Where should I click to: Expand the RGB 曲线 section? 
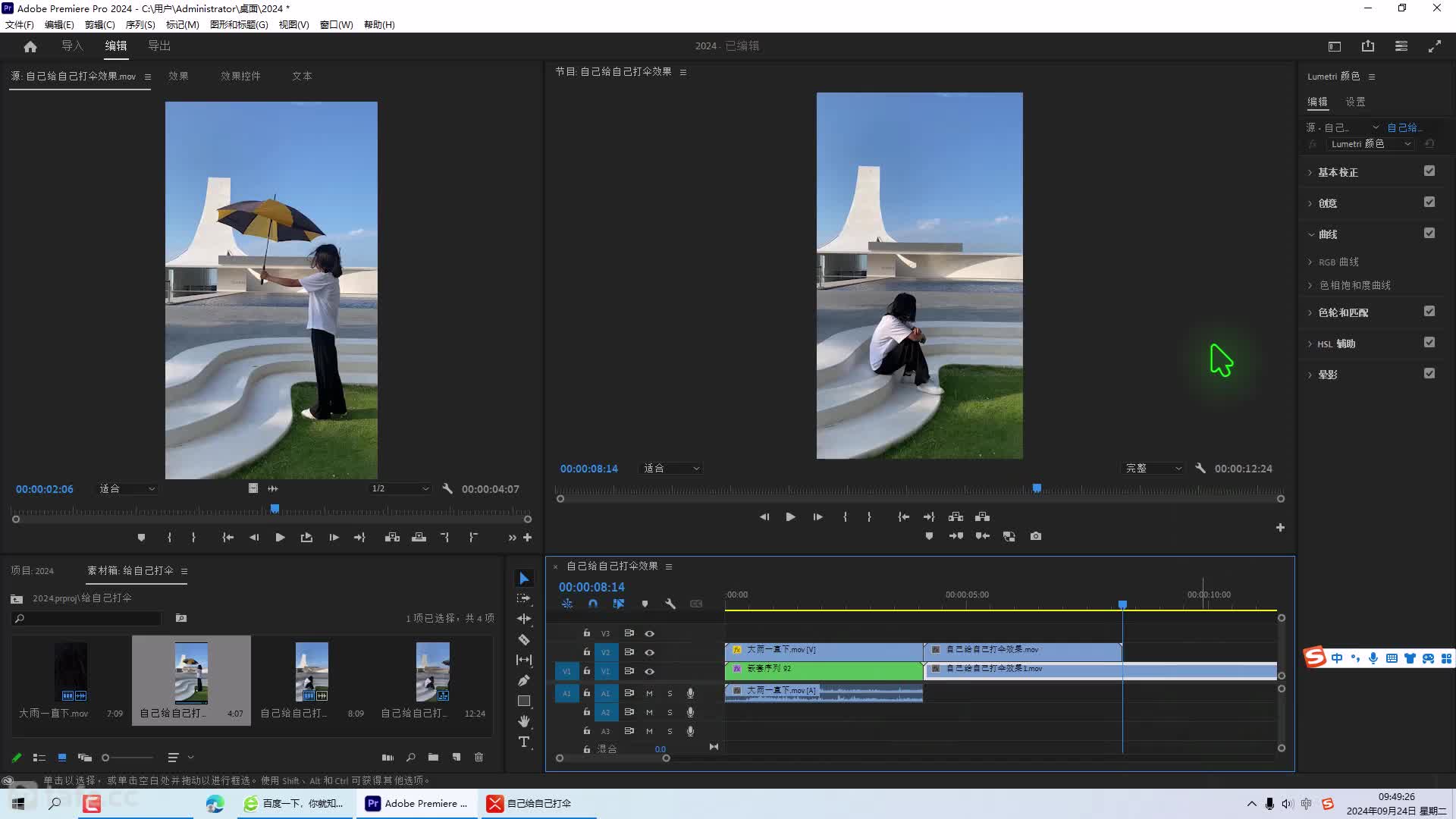pos(1310,262)
